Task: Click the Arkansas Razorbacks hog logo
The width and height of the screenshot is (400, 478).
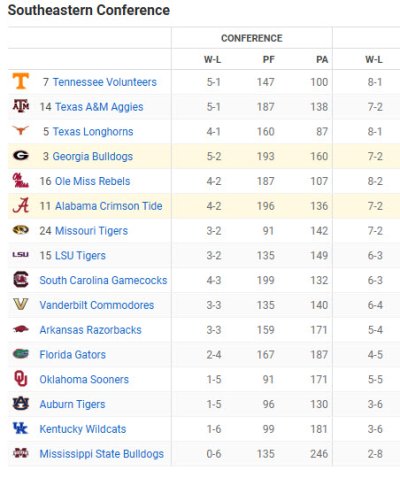Action: (21, 329)
